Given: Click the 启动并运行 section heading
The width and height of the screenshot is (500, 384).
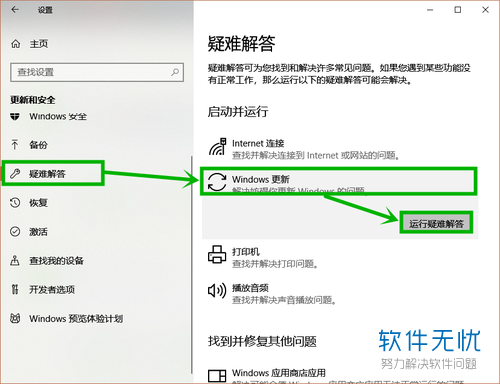Looking at the screenshot, I should pyautogui.click(x=238, y=112).
